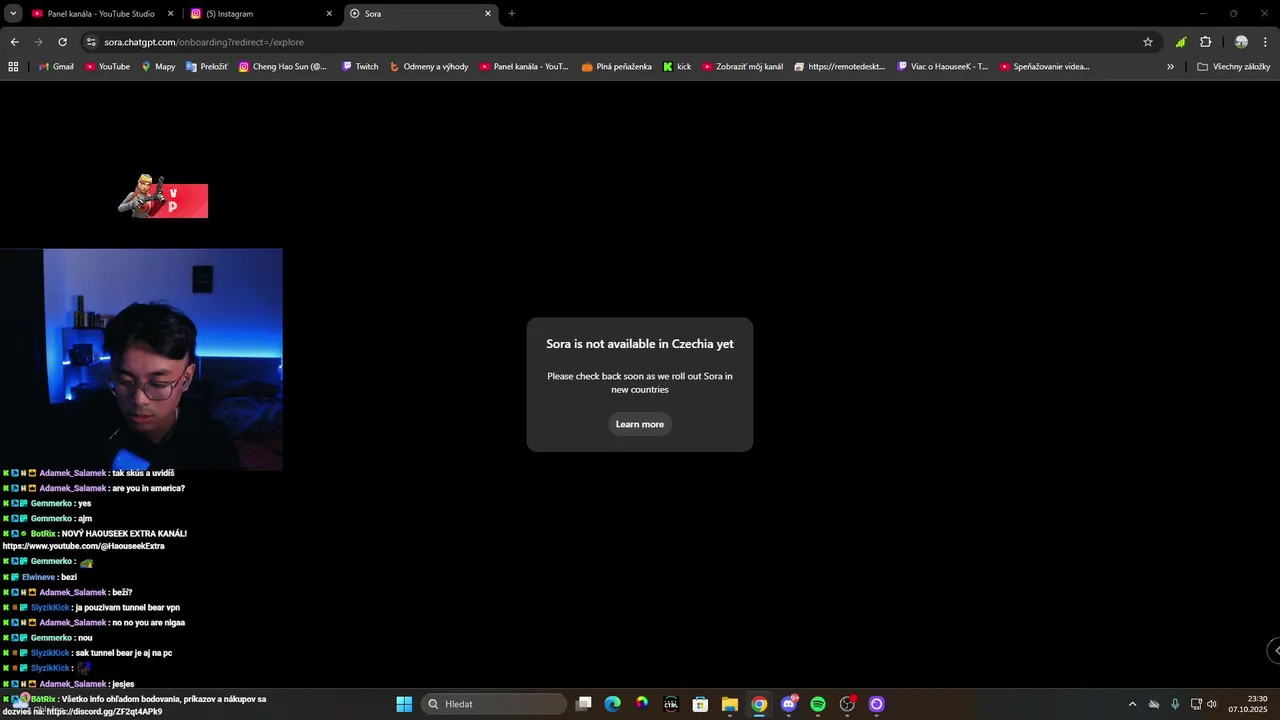
Task: Open the Cheng Hao Sun Instagram bookmark
Action: pos(282,67)
